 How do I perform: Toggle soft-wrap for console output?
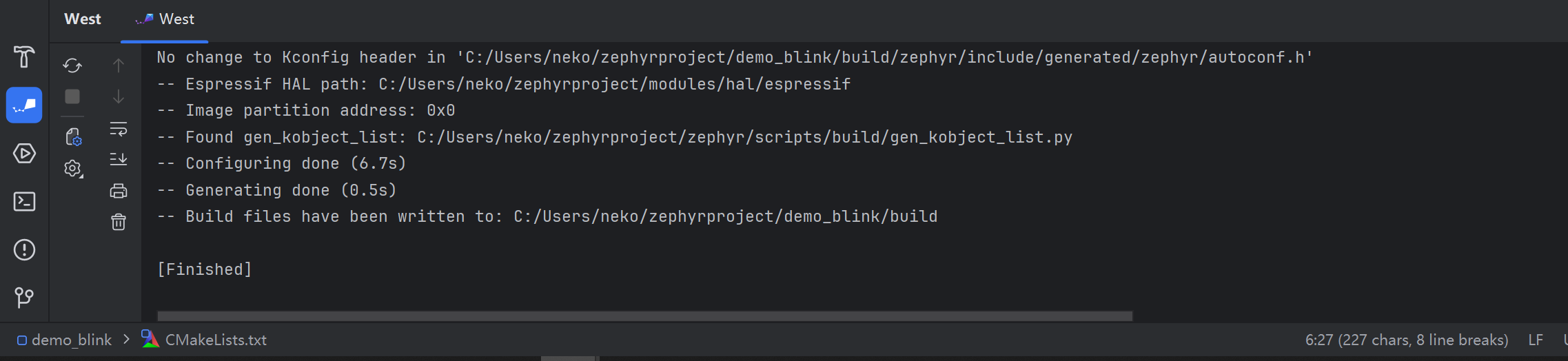(x=119, y=129)
